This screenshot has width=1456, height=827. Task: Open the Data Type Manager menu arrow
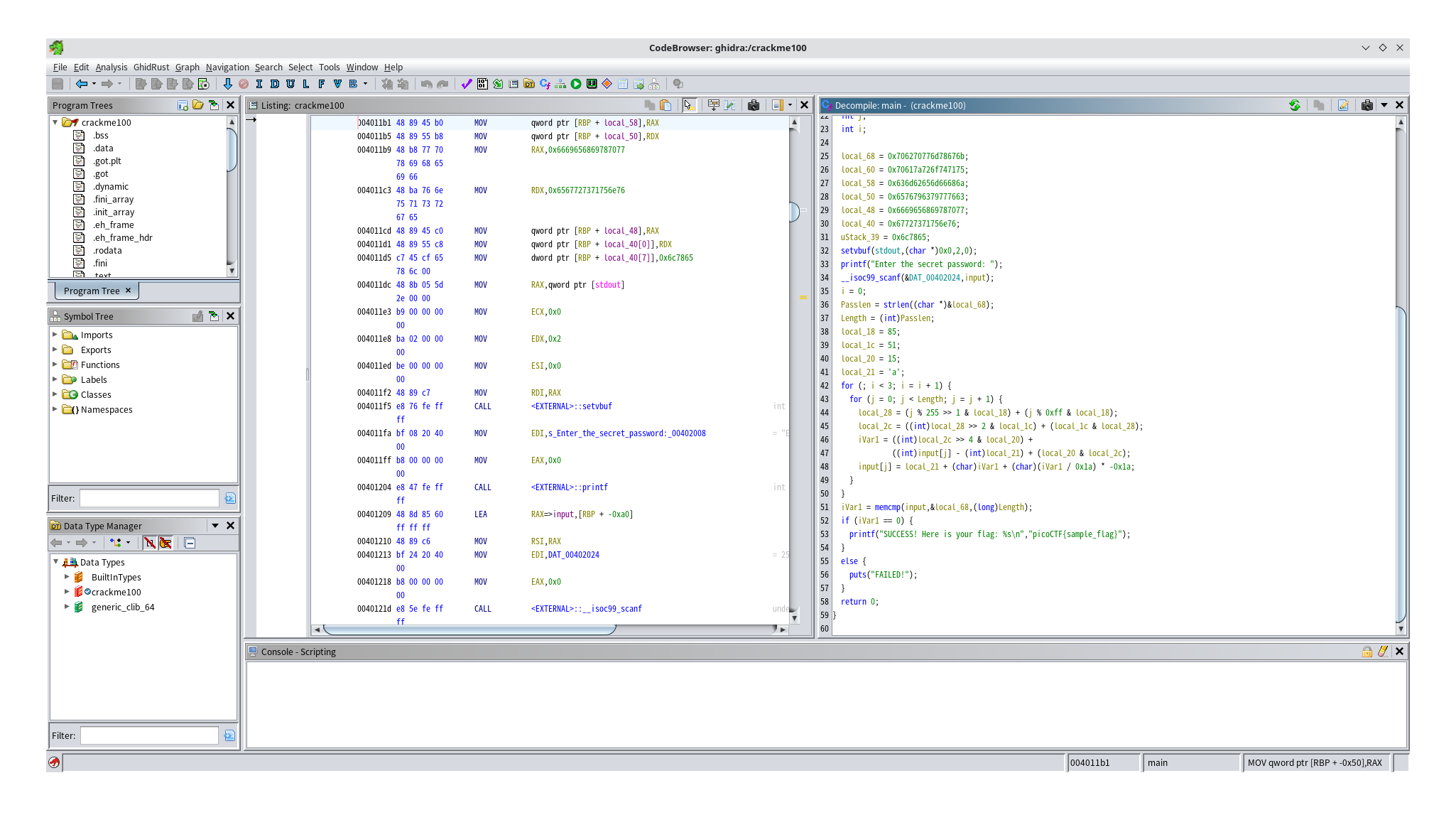[x=214, y=526]
